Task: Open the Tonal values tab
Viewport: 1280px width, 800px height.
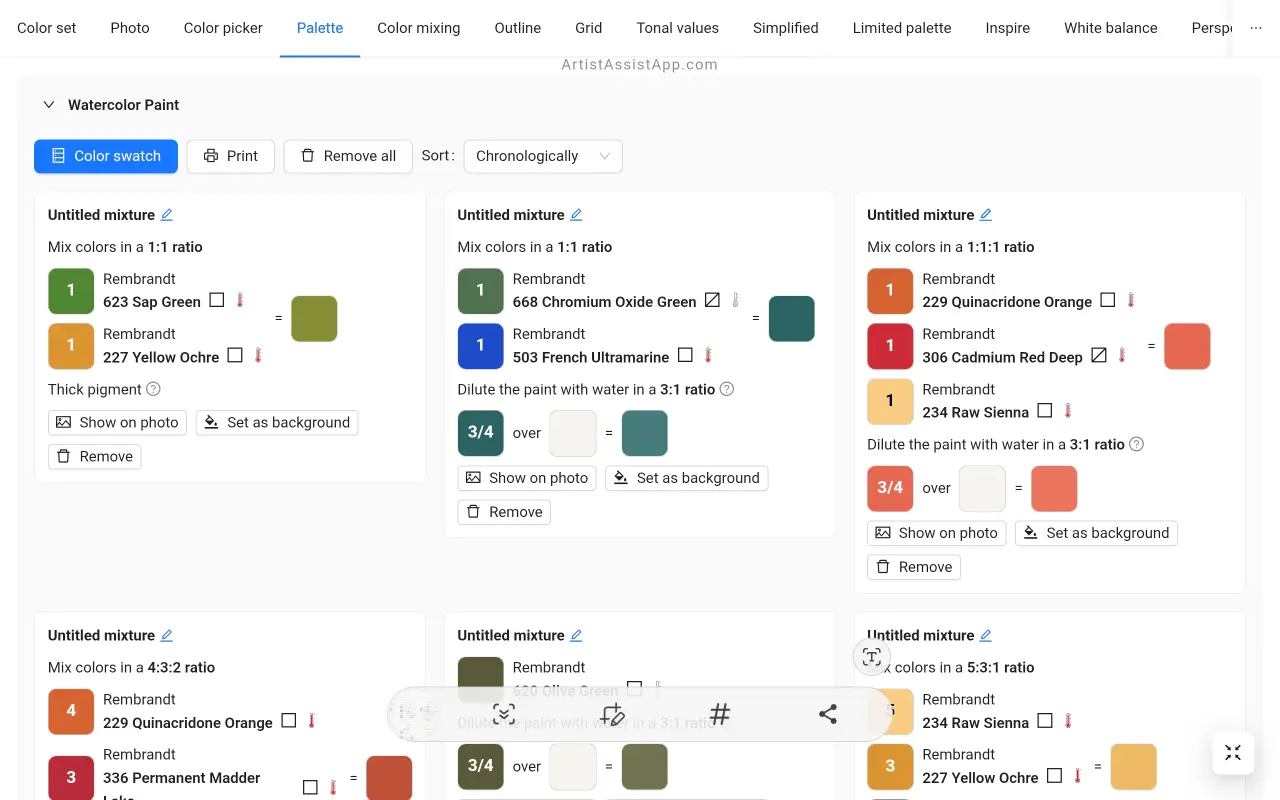Action: coord(677,28)
